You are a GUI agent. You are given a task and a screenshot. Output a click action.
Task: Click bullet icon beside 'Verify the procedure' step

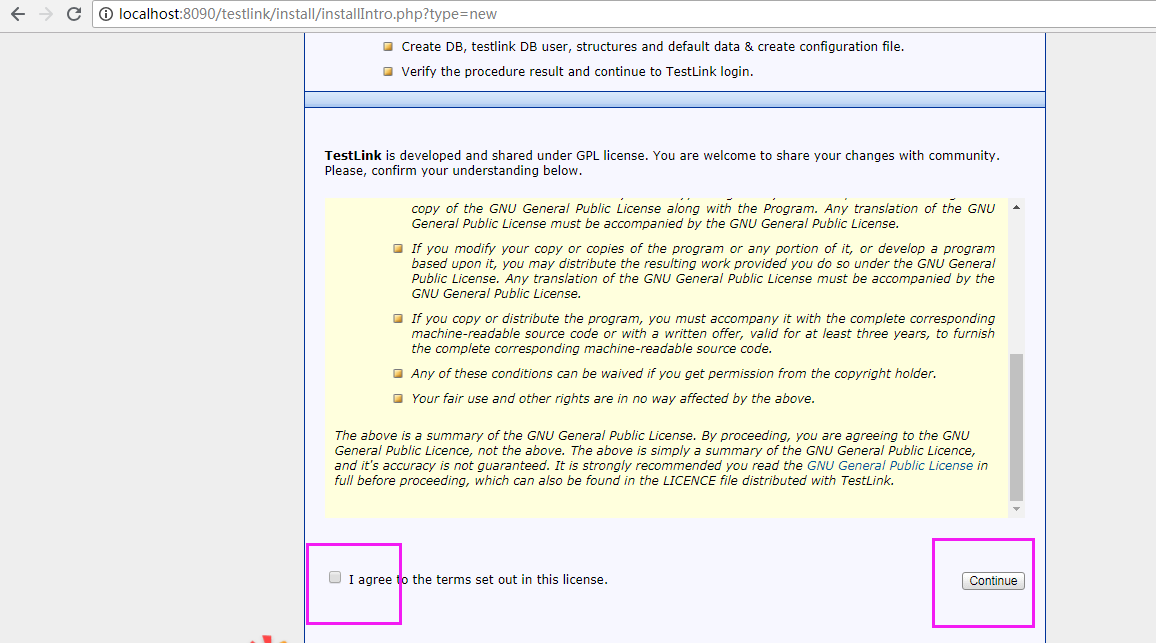click(x=388, y=72)
